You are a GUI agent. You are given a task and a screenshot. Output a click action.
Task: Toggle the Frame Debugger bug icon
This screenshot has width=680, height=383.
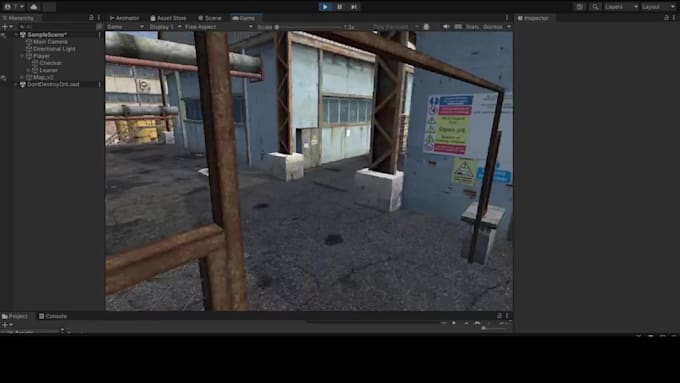point(426,27)
